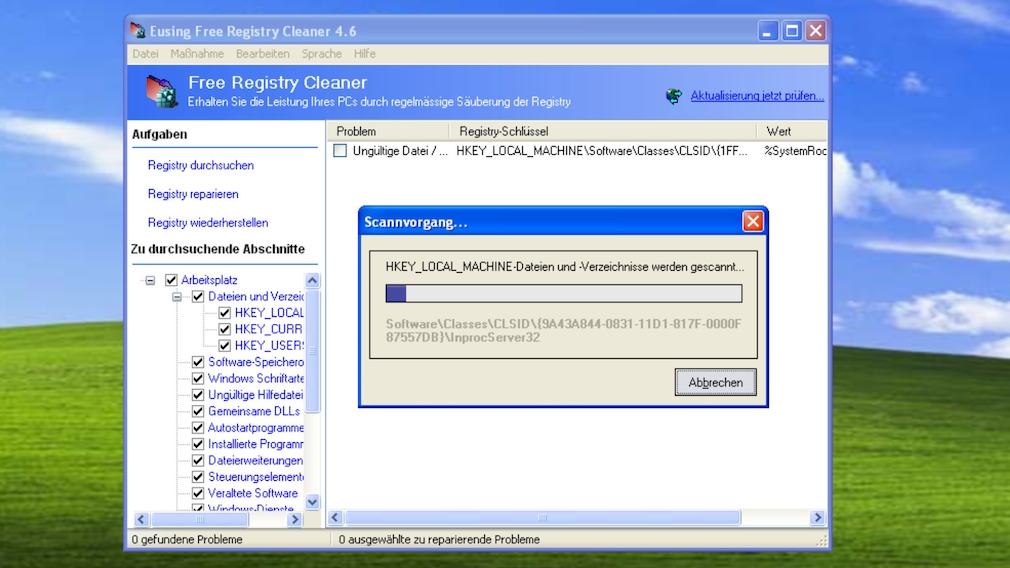Close the Scannvorgang dialog with its X
1010x568 pixels.
tap(752, 222)
